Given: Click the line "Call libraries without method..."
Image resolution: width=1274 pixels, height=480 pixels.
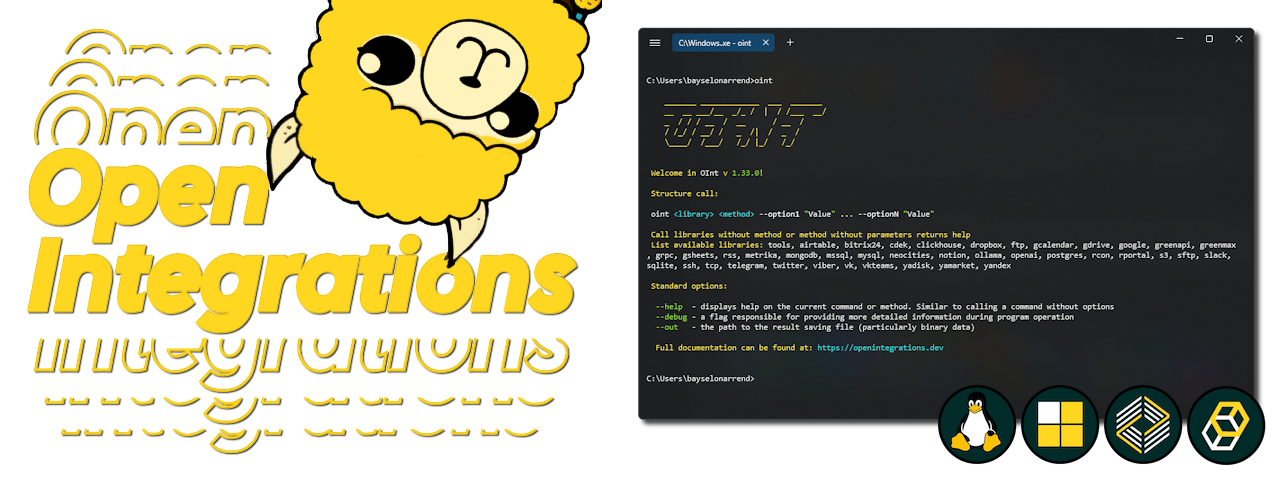Looking at the screenshot, I should [811, 235].
